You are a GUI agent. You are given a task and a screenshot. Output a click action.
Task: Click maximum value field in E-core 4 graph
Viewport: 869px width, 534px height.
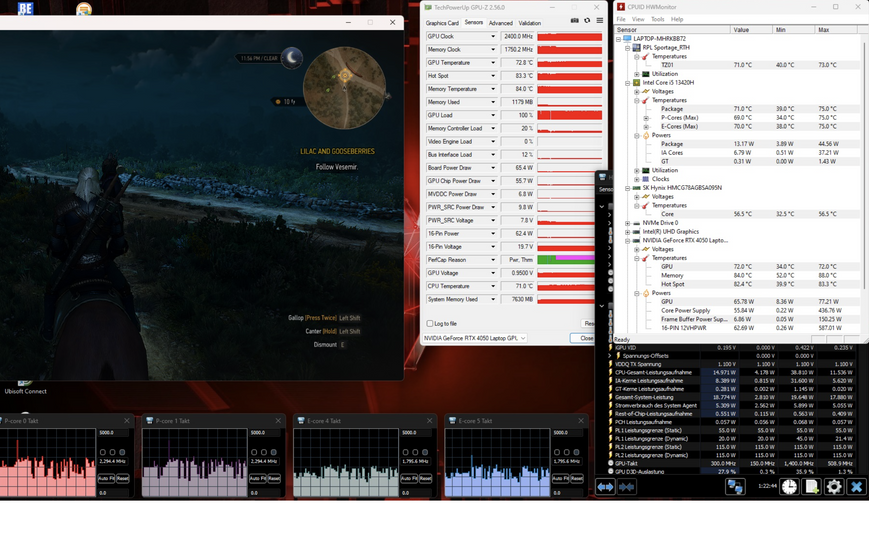point(416,433)
